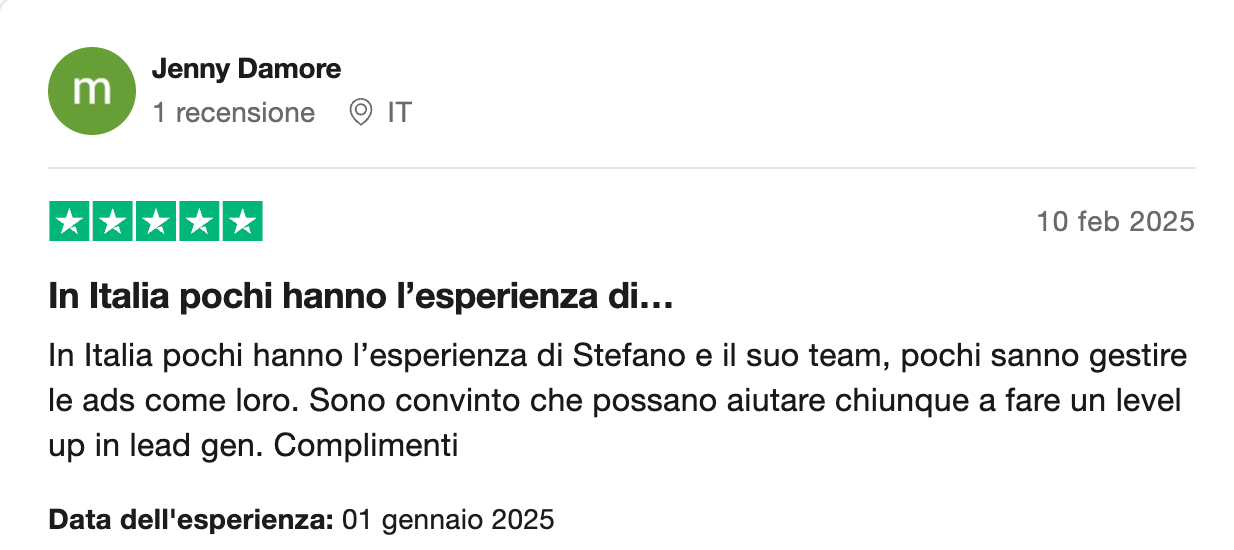Viewport: 1234px width, 550px height.
Task: Select the fifth rating star
Action: (x=241, y=222)
